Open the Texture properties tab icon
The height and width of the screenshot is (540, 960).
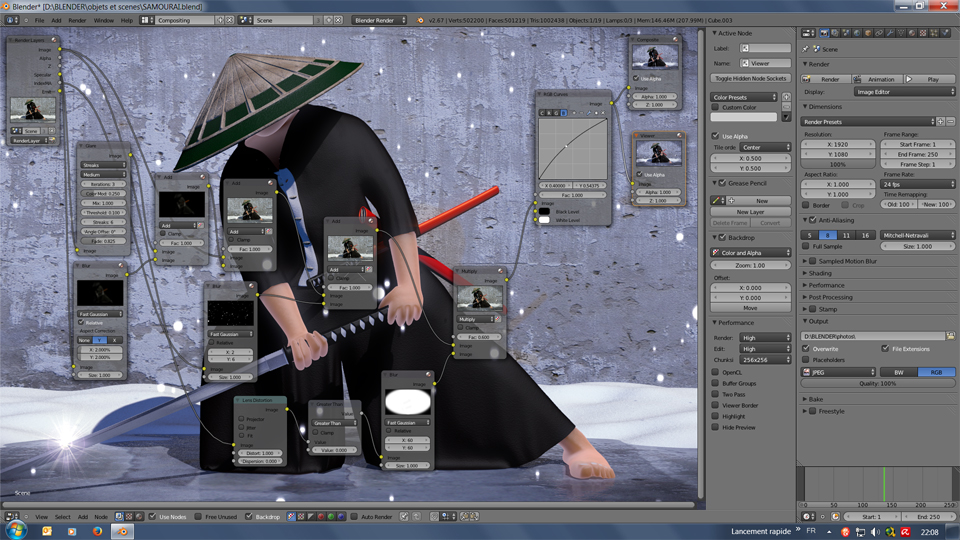pos(923,32)
